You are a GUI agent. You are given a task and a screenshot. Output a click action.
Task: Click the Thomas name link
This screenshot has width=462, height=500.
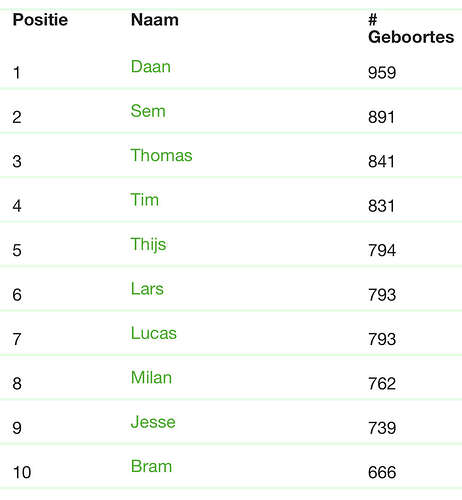[x=161, y=155]
